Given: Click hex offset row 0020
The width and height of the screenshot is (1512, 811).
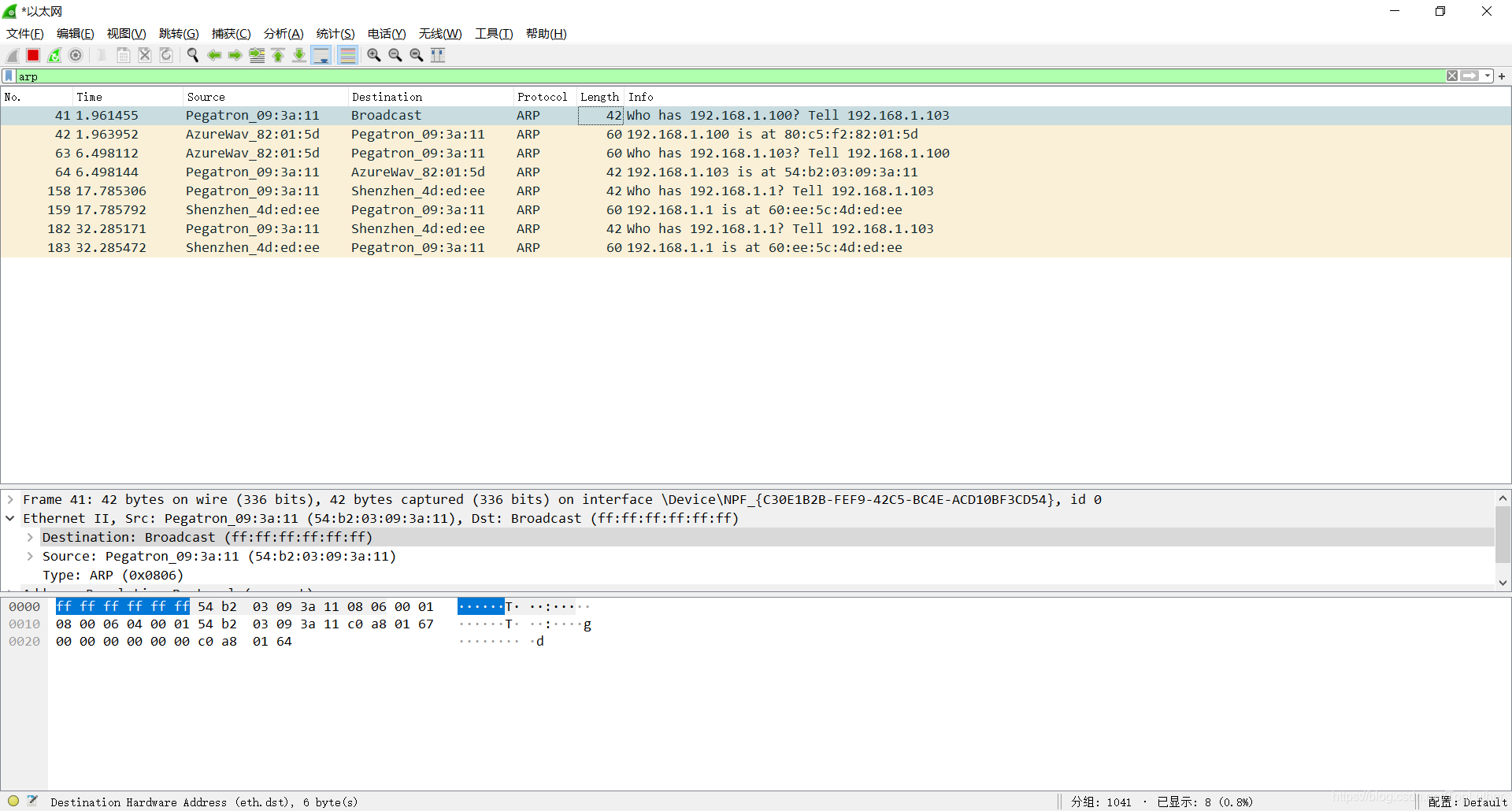Looking at the screenshot, I should coord(24,641).
